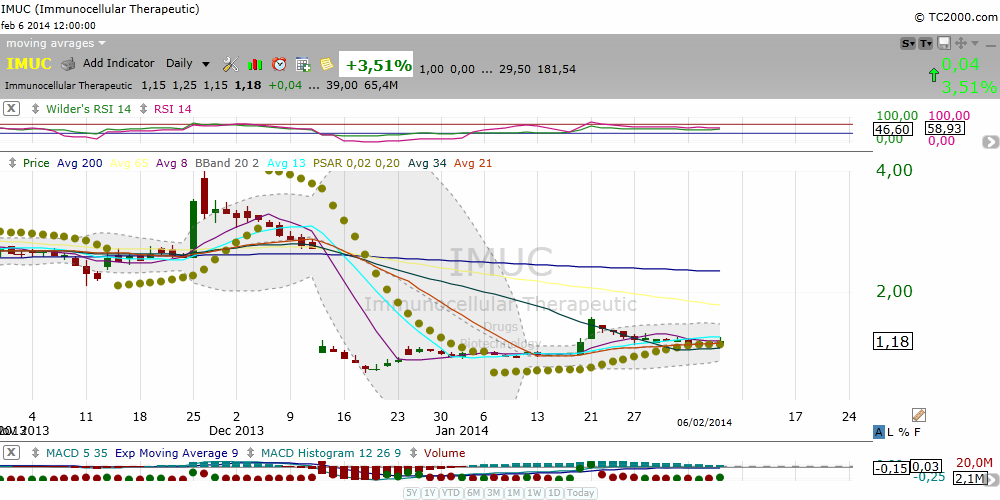Click the Exp Moving Average 9 label
Viewport: 1000px width, 500px height.
tap(176, 453)
